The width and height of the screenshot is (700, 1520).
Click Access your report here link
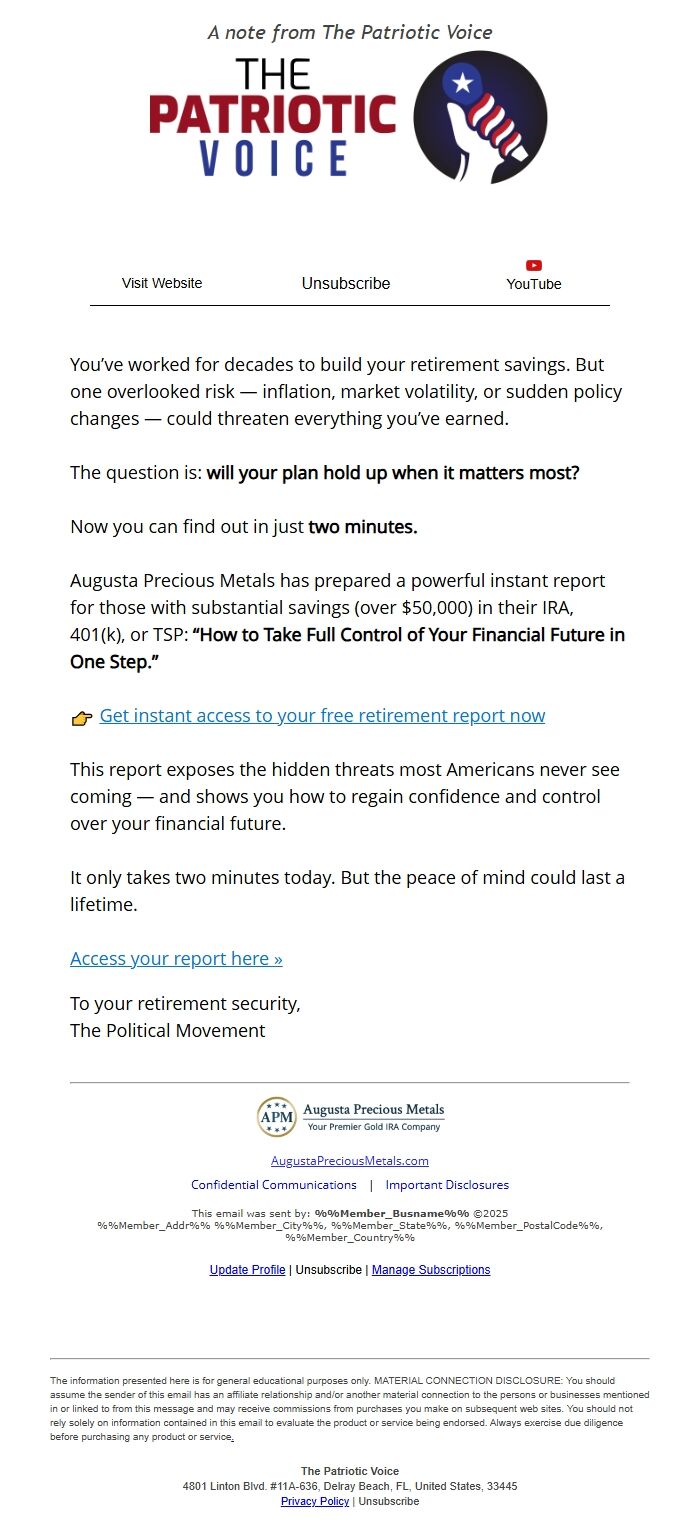tap(176, 958)
